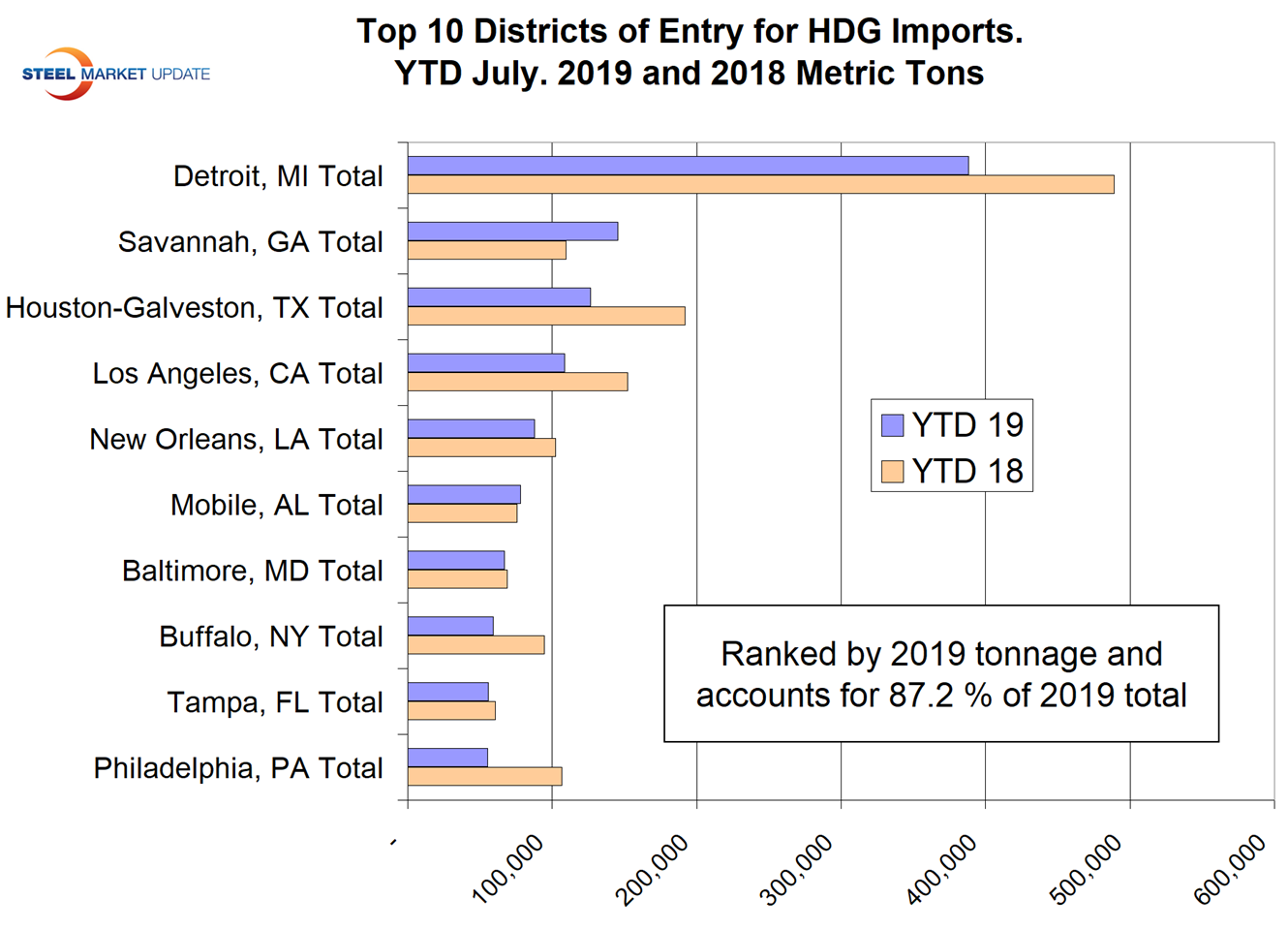Image resolution: width=1288 pixels, height=930 pixels.
Task: Click the YTD 18 orange legend swatch
Action: (892, 472)
